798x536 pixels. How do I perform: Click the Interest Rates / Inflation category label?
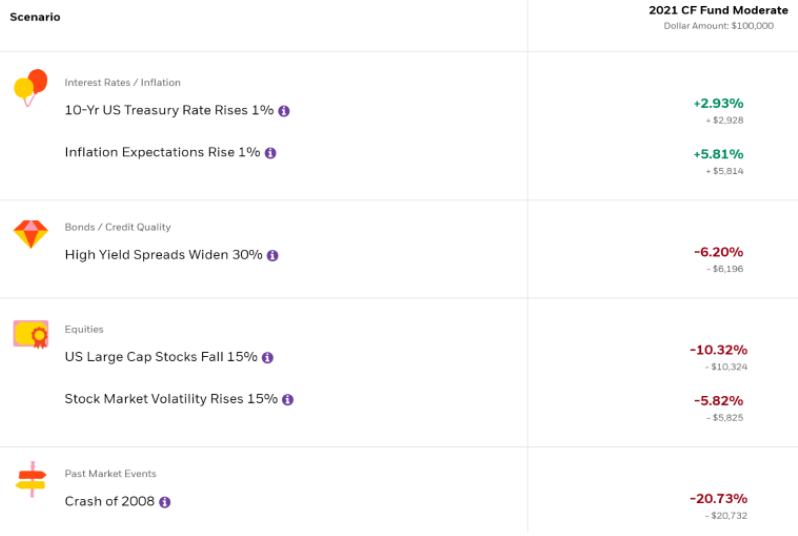point(123,82)
